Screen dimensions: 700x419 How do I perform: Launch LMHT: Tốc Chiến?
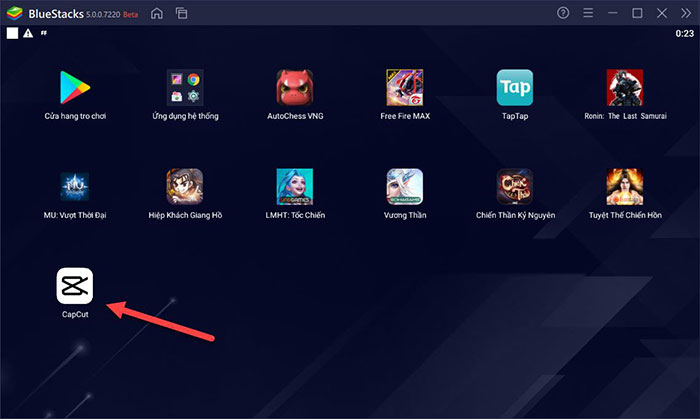[295, 187]
